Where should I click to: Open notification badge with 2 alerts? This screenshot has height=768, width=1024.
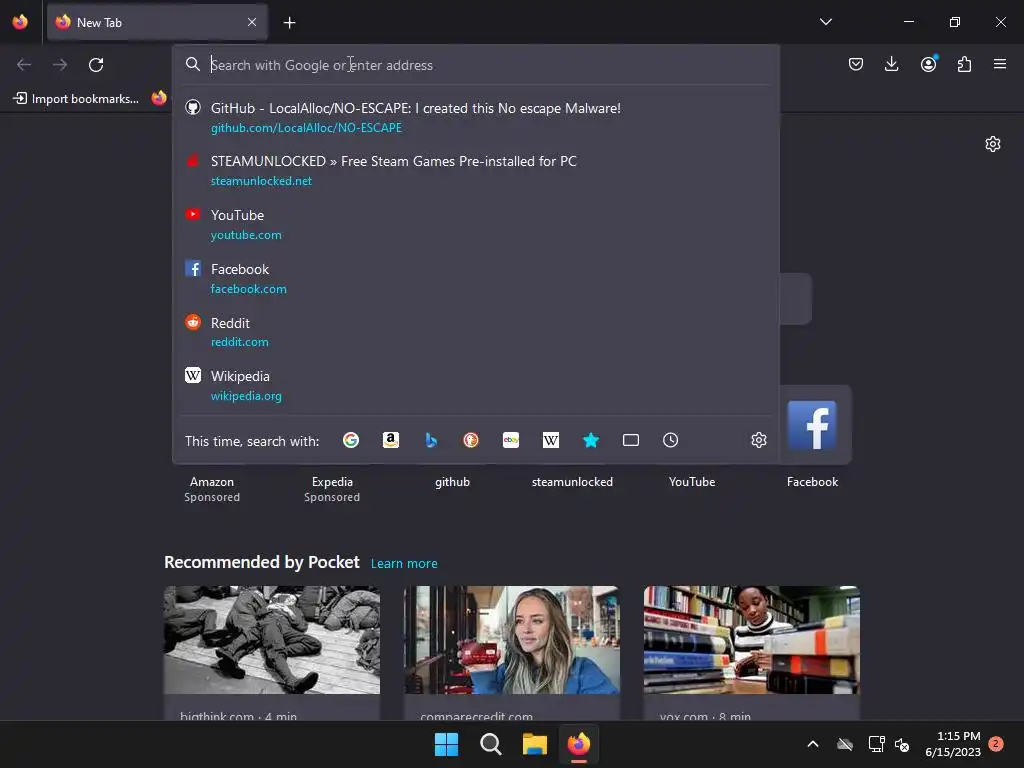coord(996,744)
